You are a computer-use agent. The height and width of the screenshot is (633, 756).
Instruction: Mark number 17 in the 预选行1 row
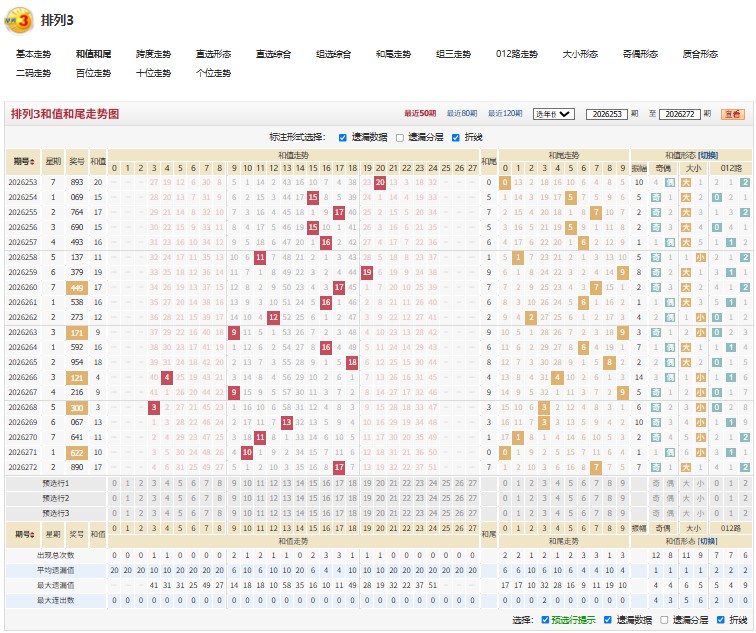pos(339,484)
